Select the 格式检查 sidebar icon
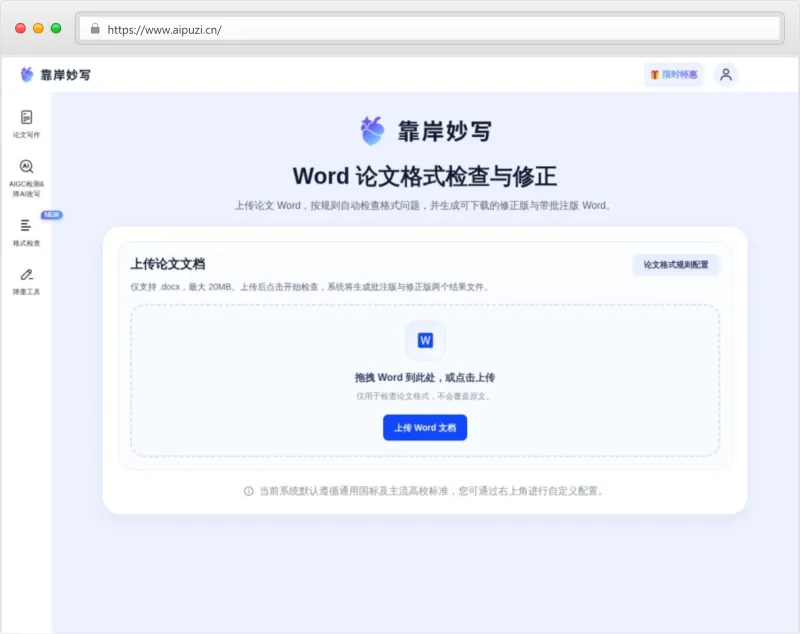 point(26,225)
